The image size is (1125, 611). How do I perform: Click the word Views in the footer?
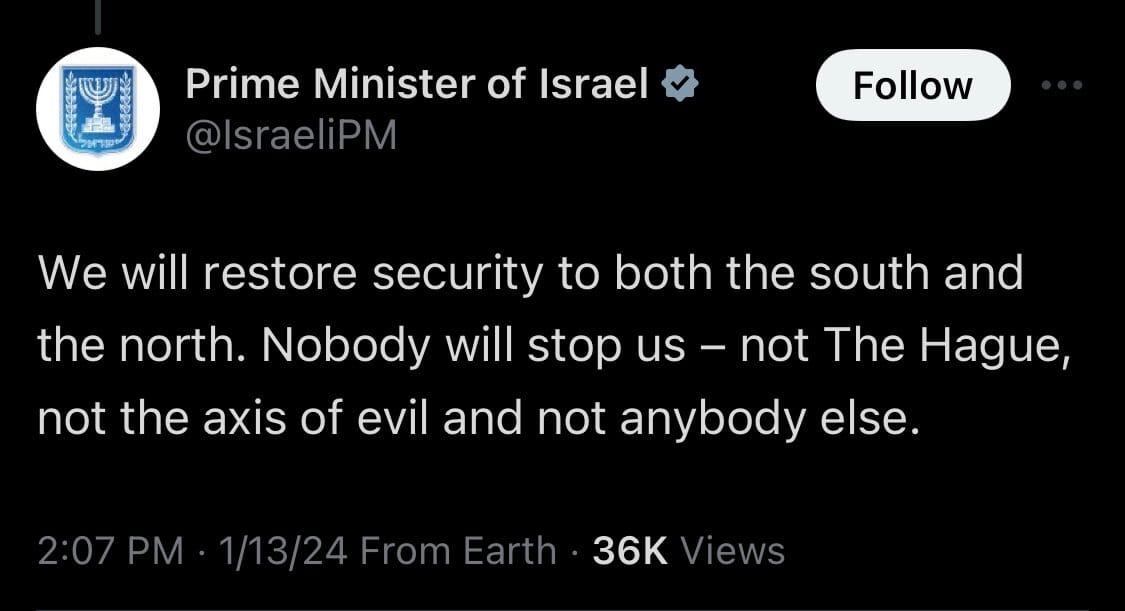pyautogui.click(x=732, y=550)
